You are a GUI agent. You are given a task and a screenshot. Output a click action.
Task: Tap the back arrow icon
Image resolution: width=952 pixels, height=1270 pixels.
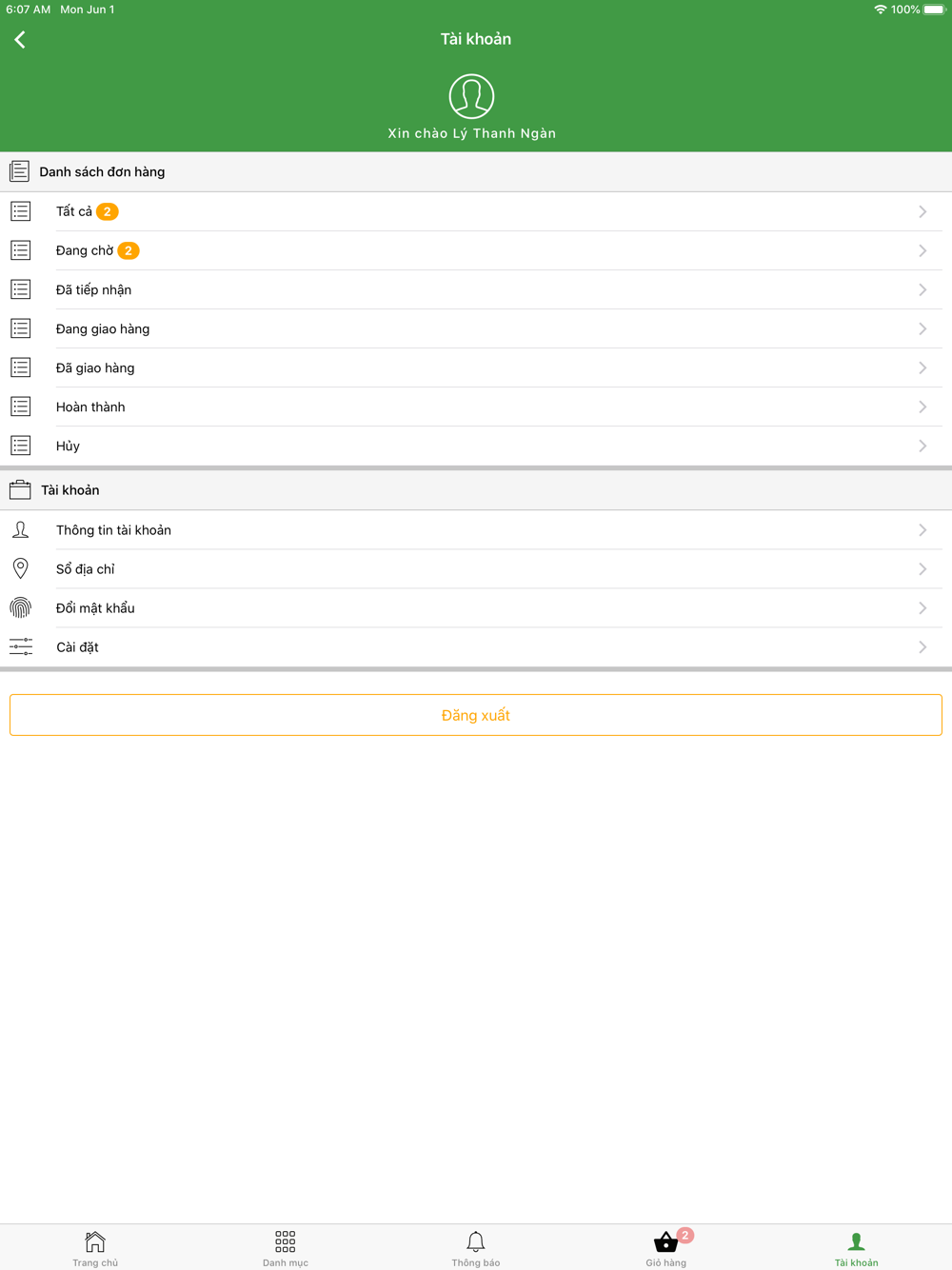pyautogui.click(x=20, y=39)
